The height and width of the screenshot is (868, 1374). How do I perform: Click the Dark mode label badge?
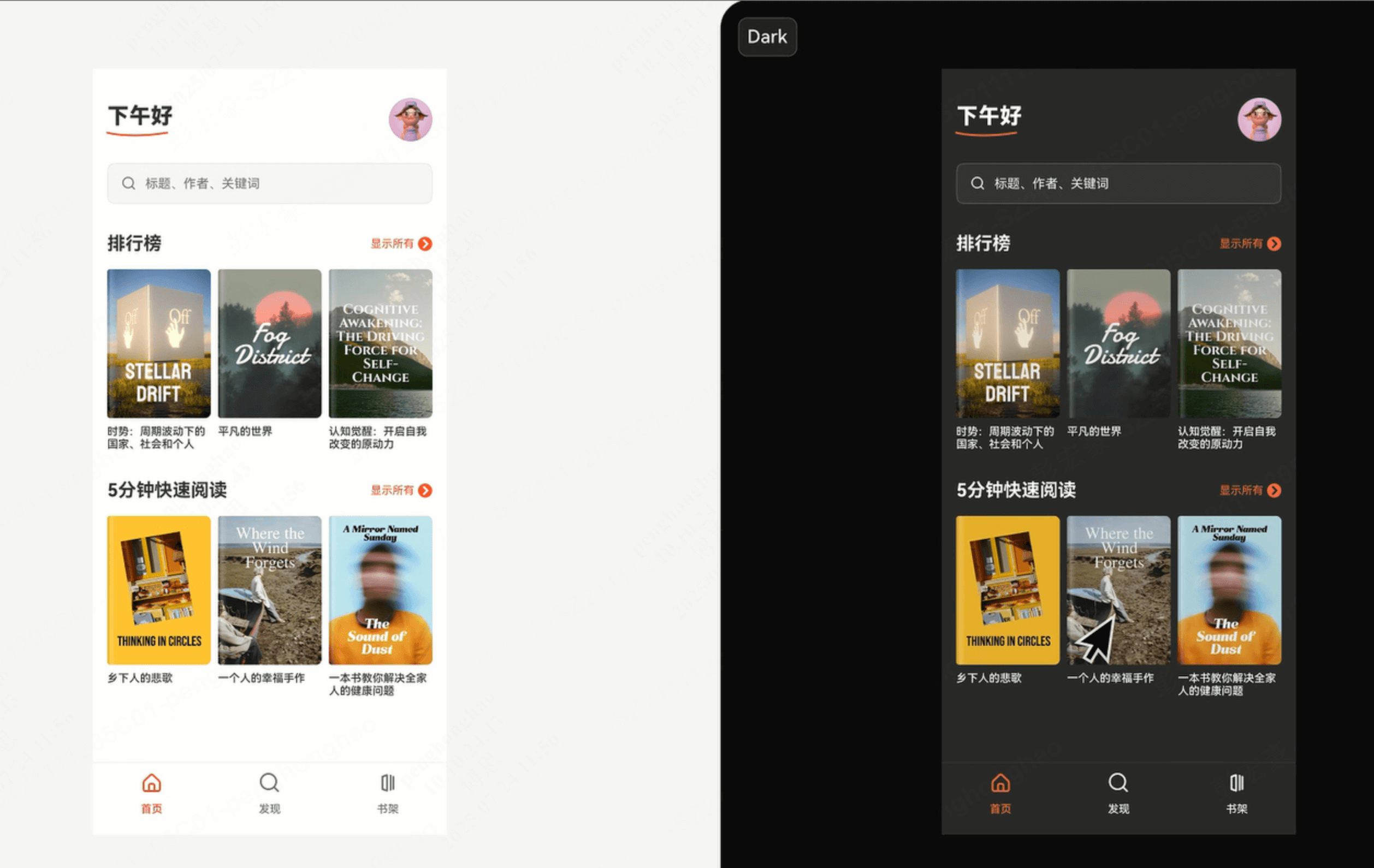767,37
